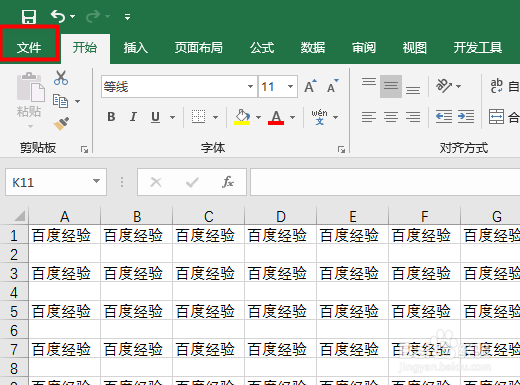Click inside the formula bar input
Screen dimensions: 520x385
(385, 182)
